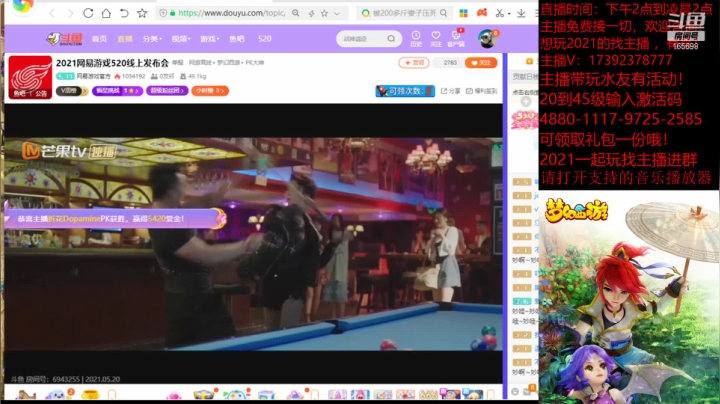This screenshot has width=720, height=404.
Task: Click the magnifier zoom icon in address bar
Action: (296, 13)
